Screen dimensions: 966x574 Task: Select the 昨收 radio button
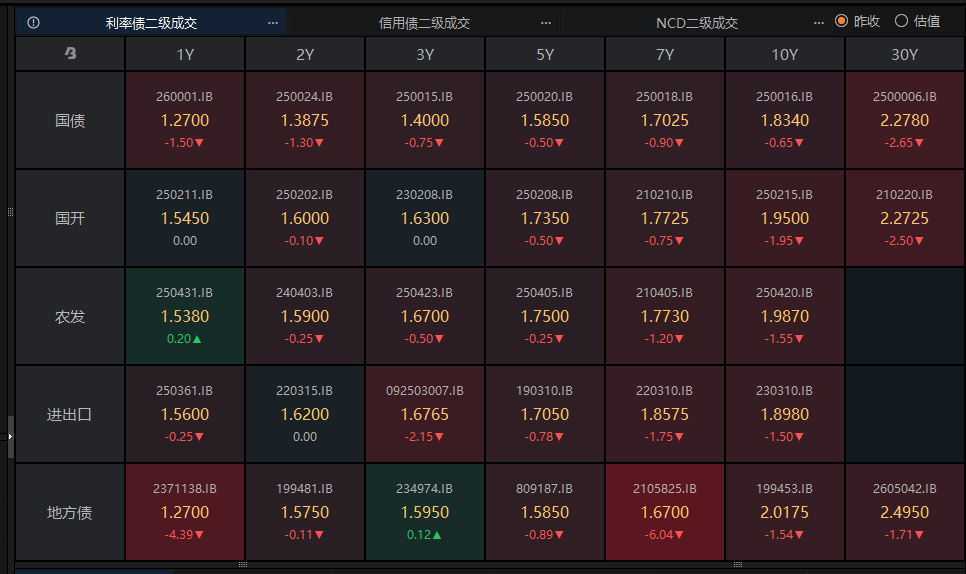(x=841, y=21)
